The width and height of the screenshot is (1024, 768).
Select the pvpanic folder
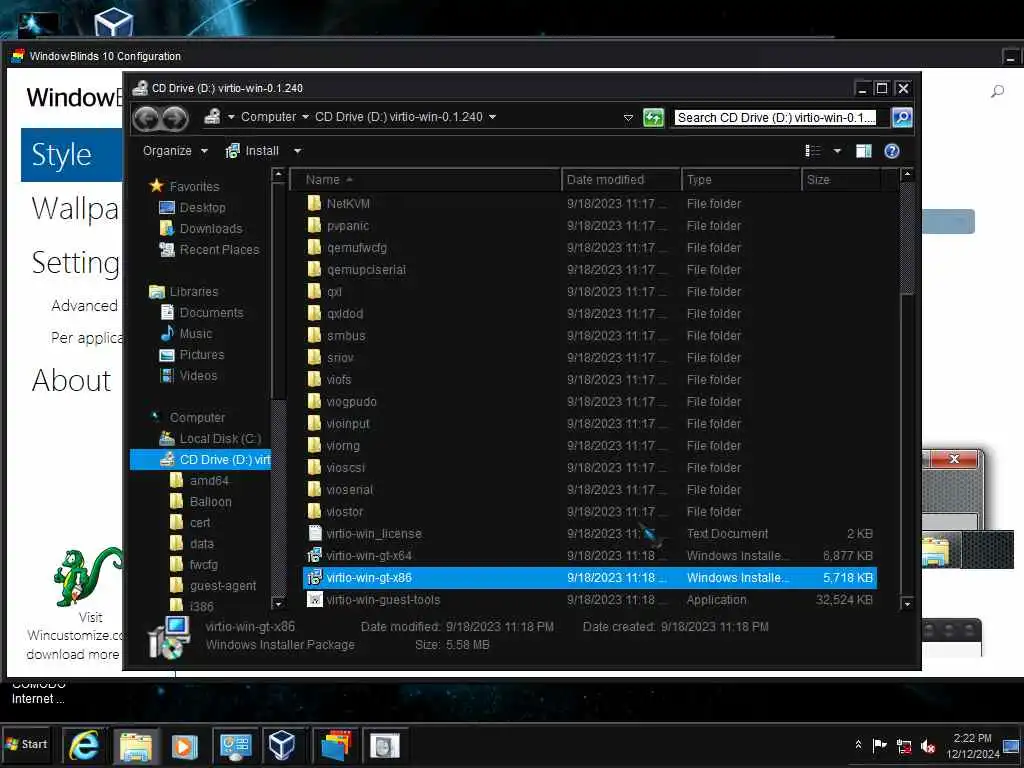point(347,226)
